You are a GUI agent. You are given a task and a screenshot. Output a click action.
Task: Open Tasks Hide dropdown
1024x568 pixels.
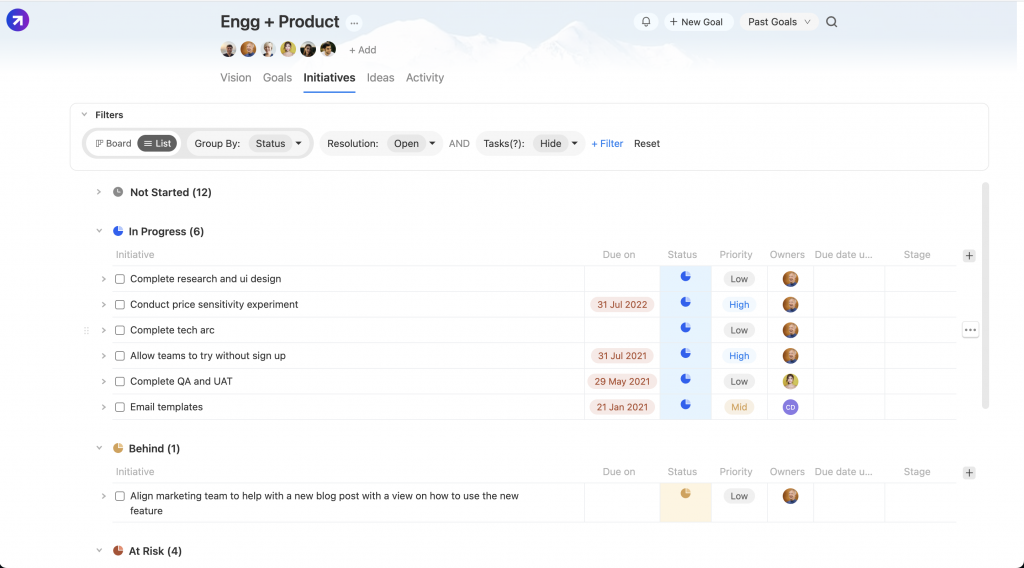(558, 143)
